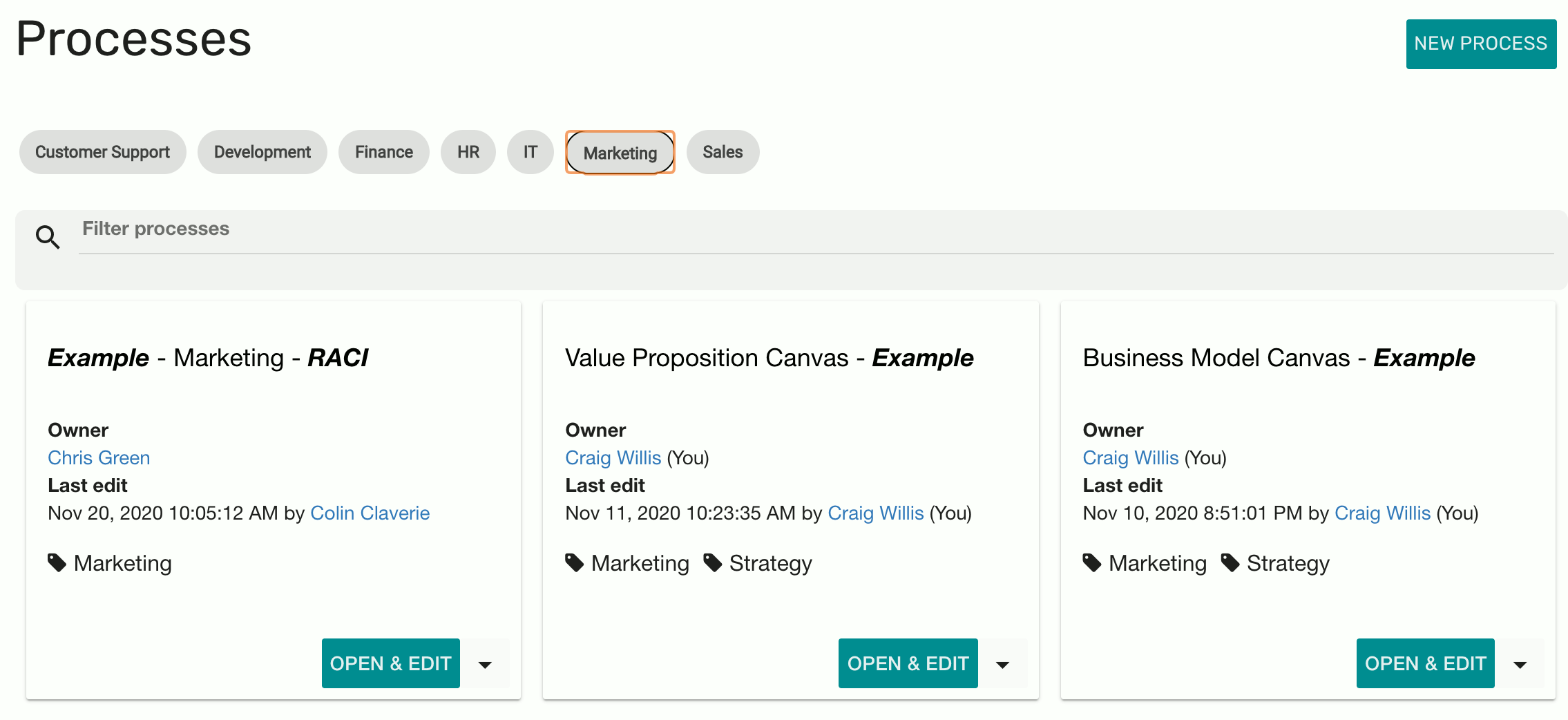
Task: Deselect the Marketing filter chip
Action: [x=620, y=153]
